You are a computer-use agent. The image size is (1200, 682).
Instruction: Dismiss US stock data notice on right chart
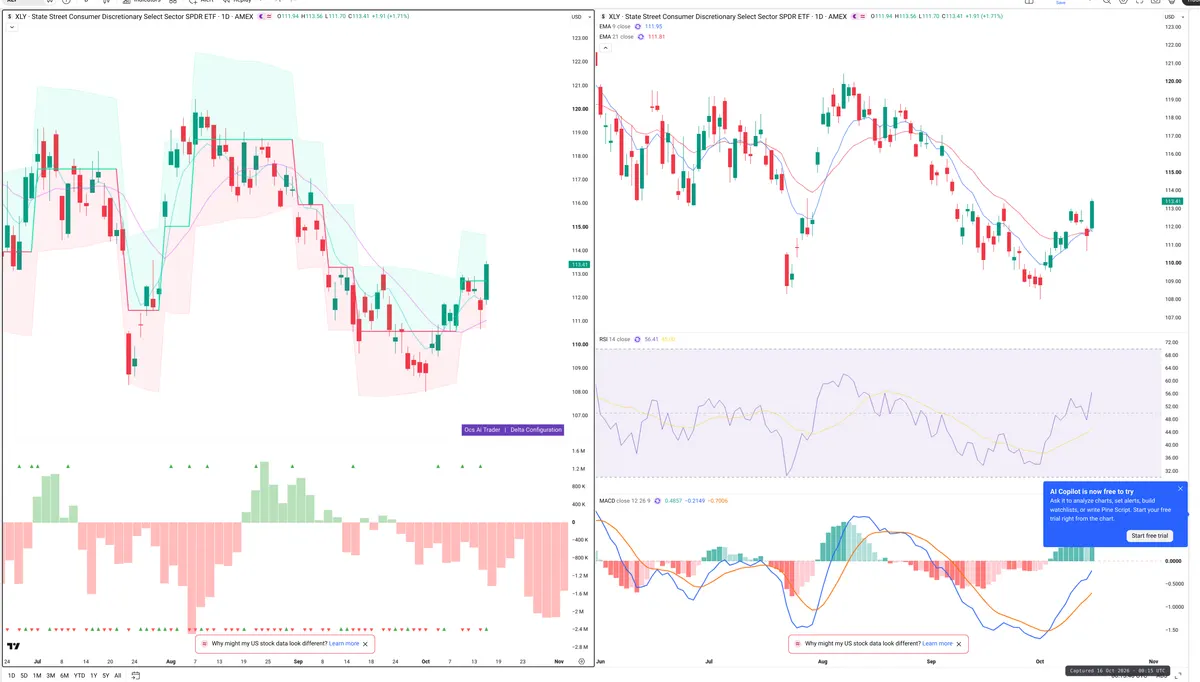point(959,644)
